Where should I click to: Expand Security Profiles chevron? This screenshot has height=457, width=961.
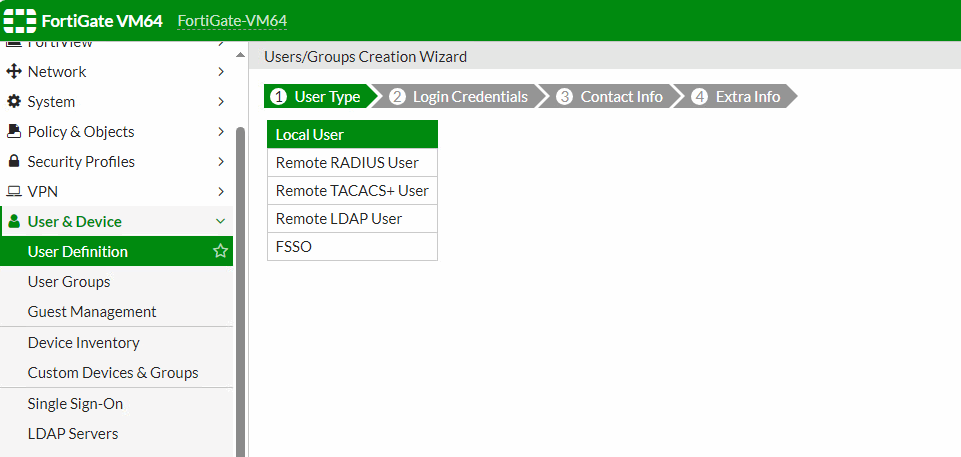[x=221, y=162]
